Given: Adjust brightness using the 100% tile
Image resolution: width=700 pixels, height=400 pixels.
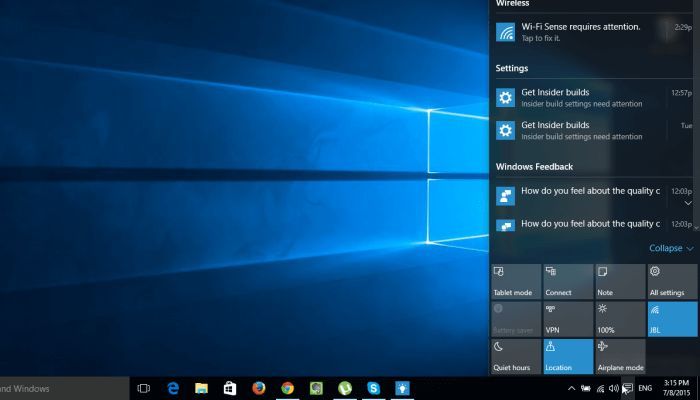Looking at the screenshot, I should (x=619, y=318).
